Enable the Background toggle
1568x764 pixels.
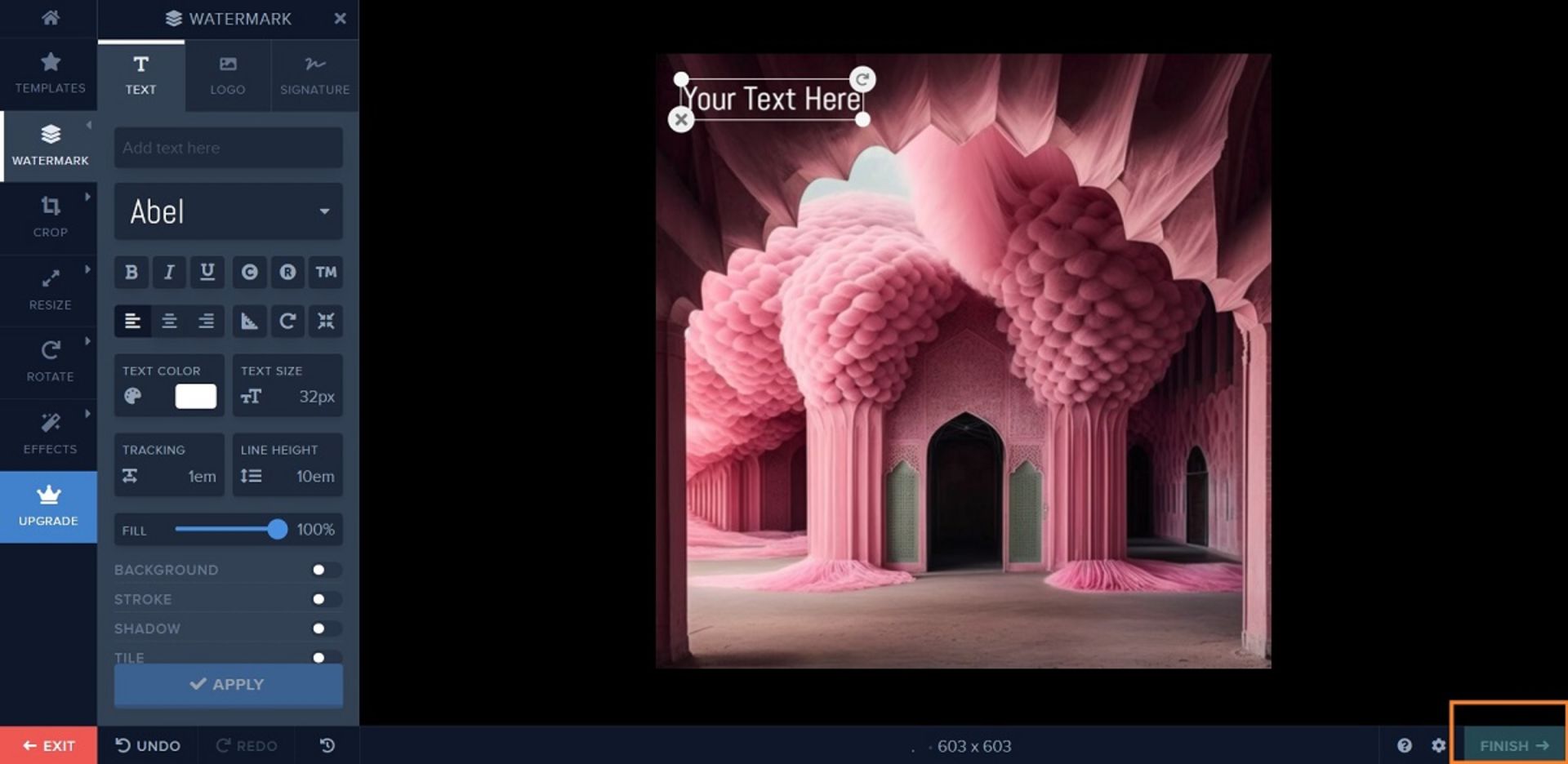324,570
